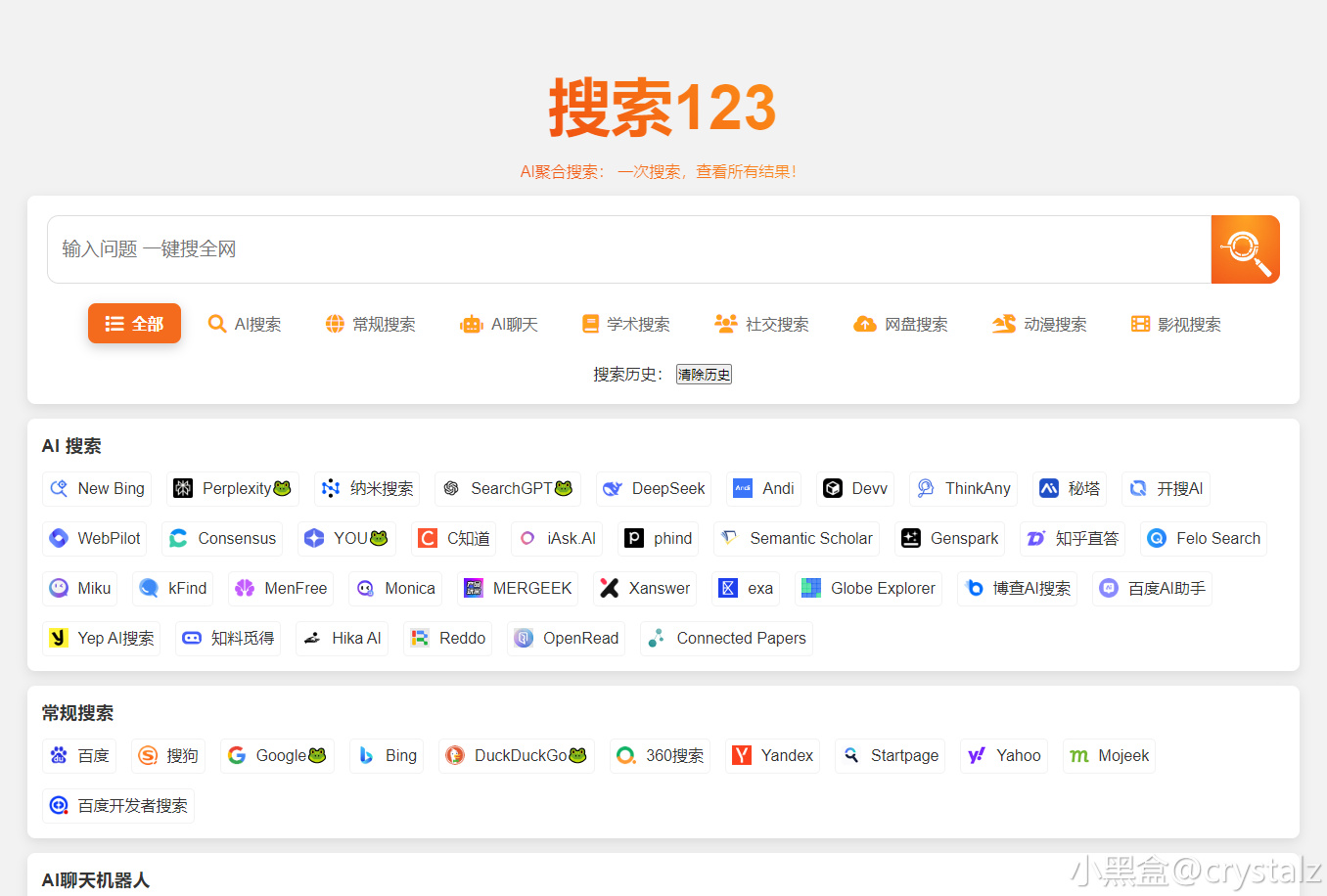Click the Reddo logo icon
1327x896 pixels.
[x=420, y=638]
